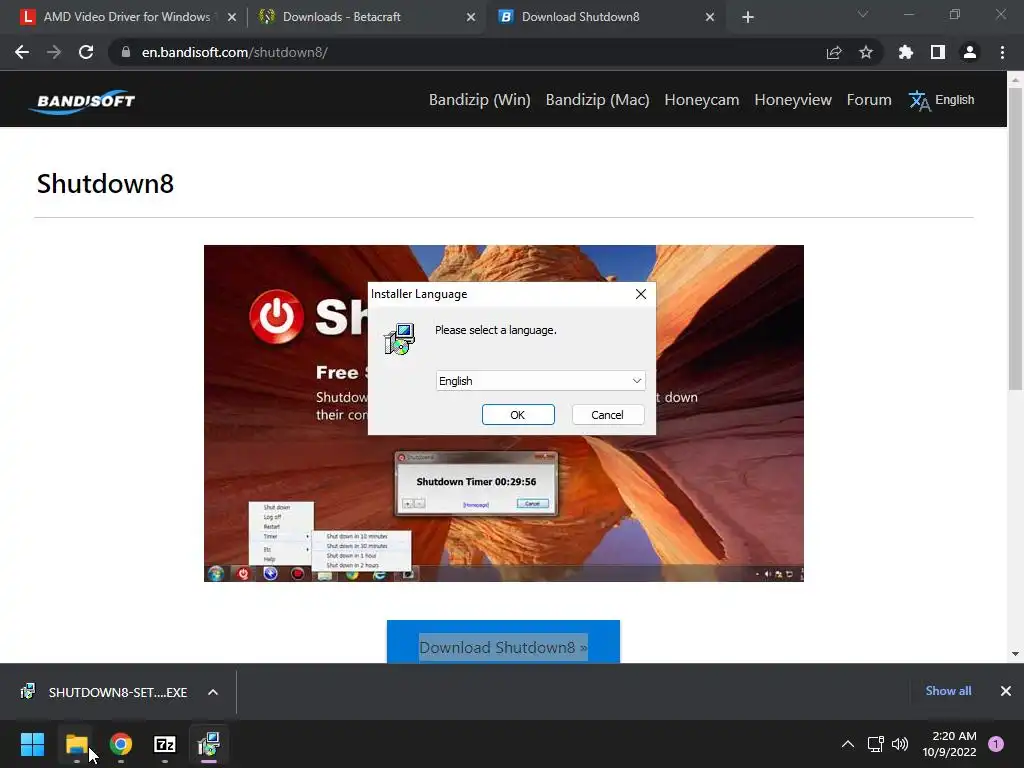Click the Shutdown Timer preview window image
The width and height of the screenshot is (1024, 768).
click(x=476, y=483)
